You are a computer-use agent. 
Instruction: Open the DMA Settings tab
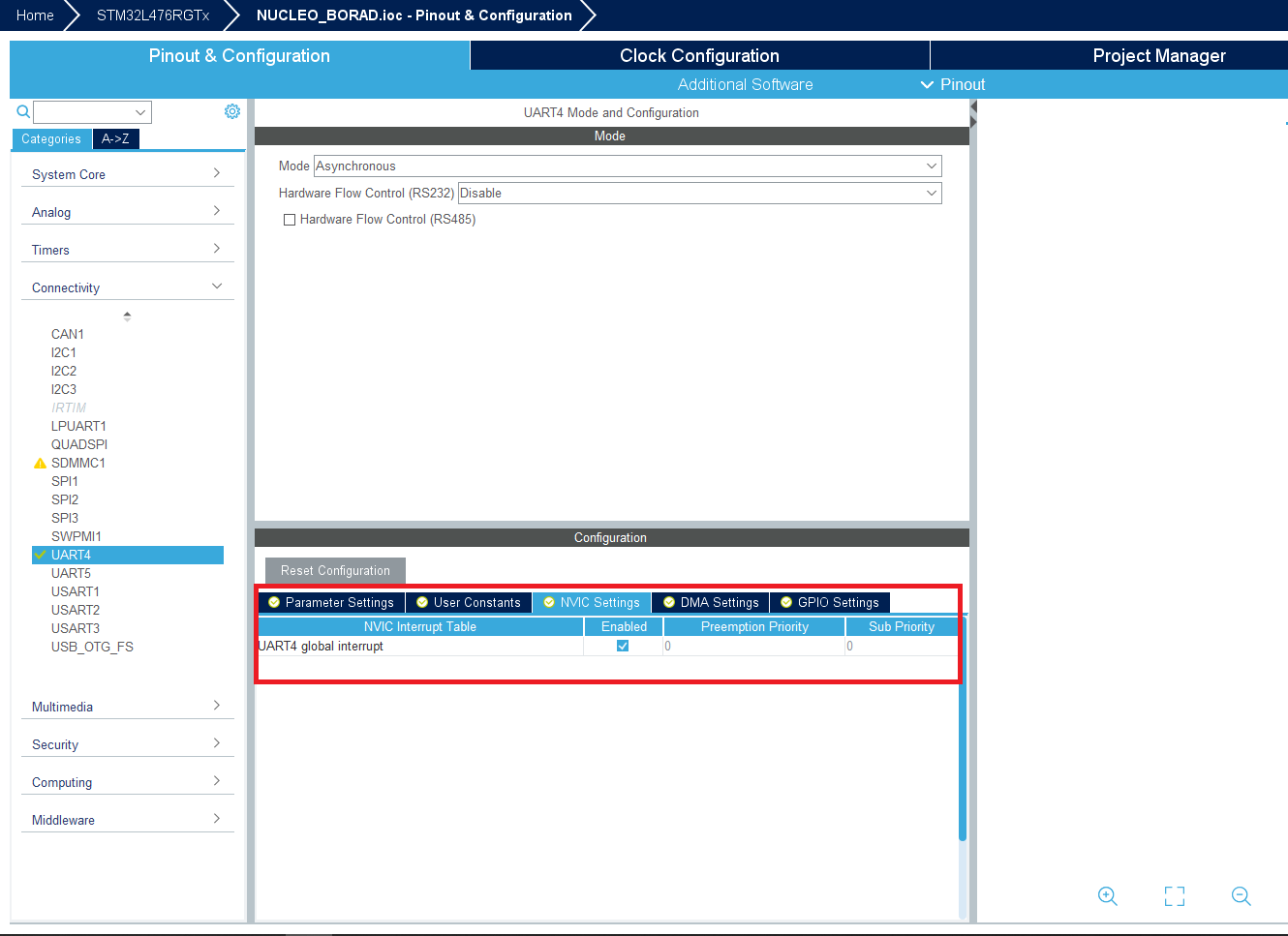click(x=711, y=602)
